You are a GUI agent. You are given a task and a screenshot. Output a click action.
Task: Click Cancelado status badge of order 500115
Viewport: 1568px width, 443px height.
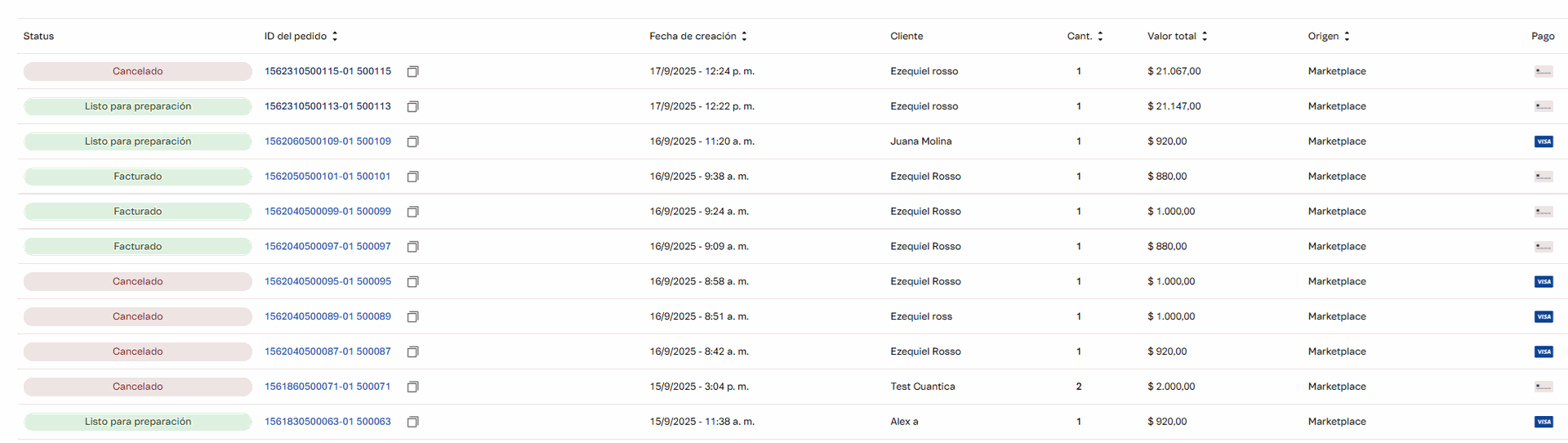click(137, 71)
